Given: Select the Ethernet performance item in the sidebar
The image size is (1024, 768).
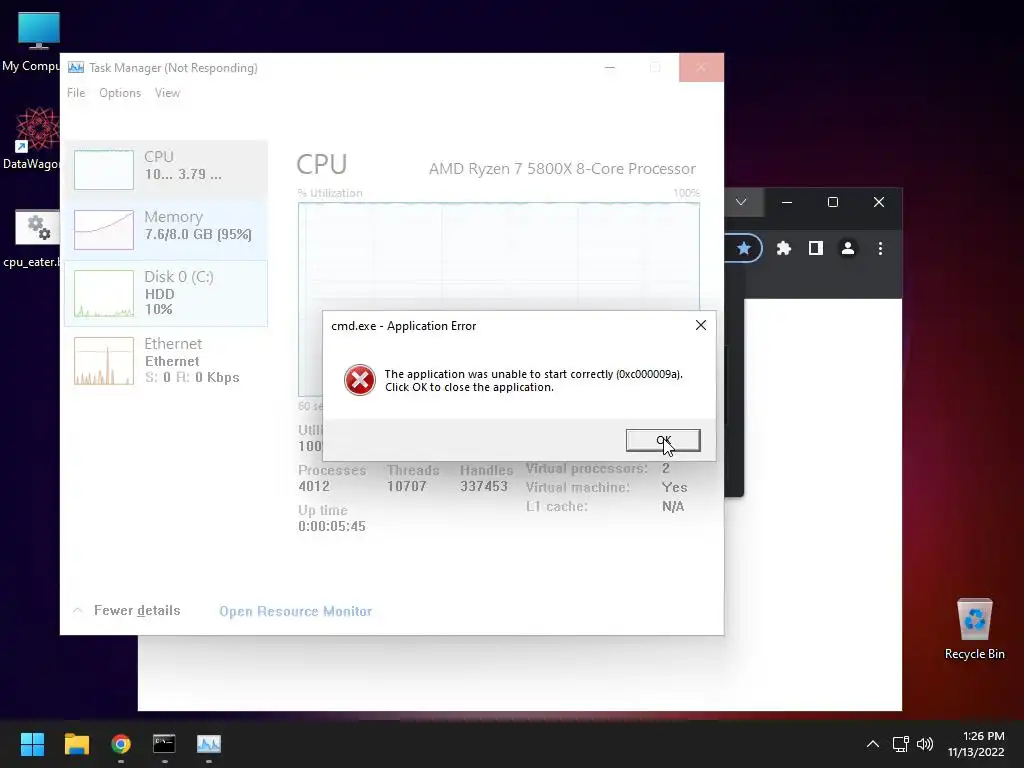Looking at the screenshot, I should (166, 360).
